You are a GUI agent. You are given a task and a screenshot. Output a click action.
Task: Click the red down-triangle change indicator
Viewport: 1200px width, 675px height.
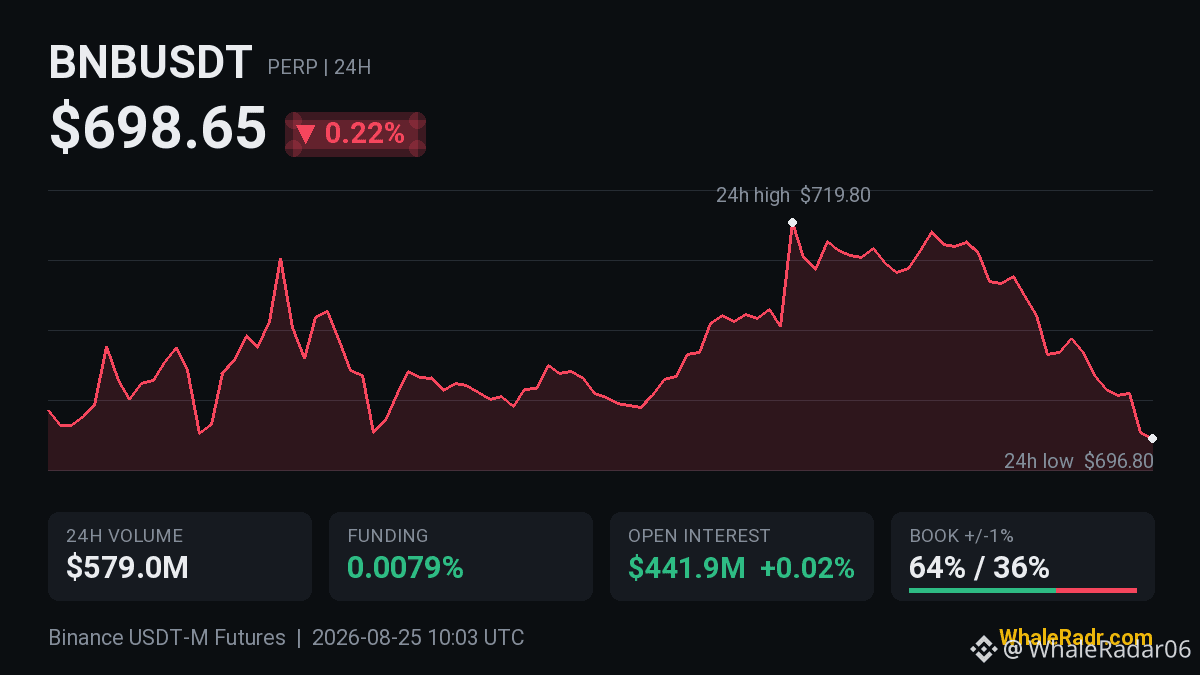[306, 134]
